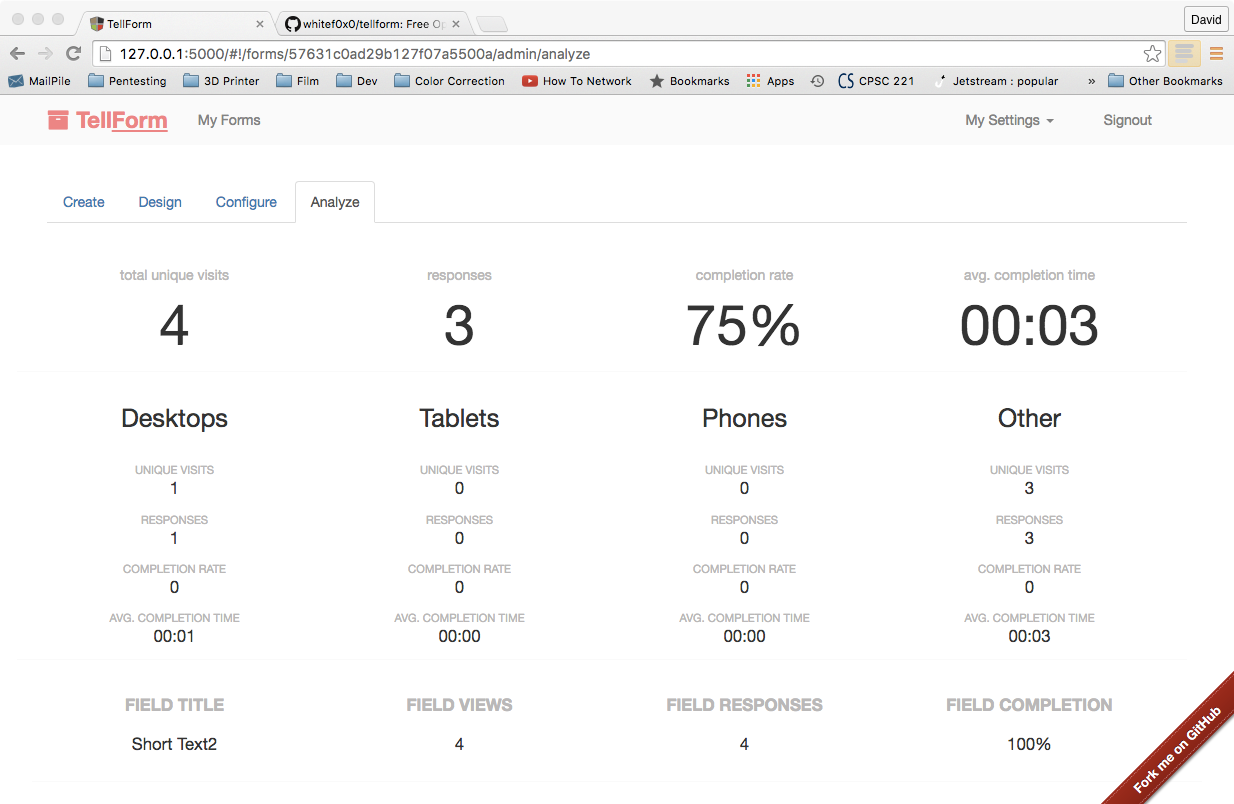The height and width of the screenshot is (804, 1234).
Task: Click the Fork me on GitHub ribbon
Action: pos(1177,750)
